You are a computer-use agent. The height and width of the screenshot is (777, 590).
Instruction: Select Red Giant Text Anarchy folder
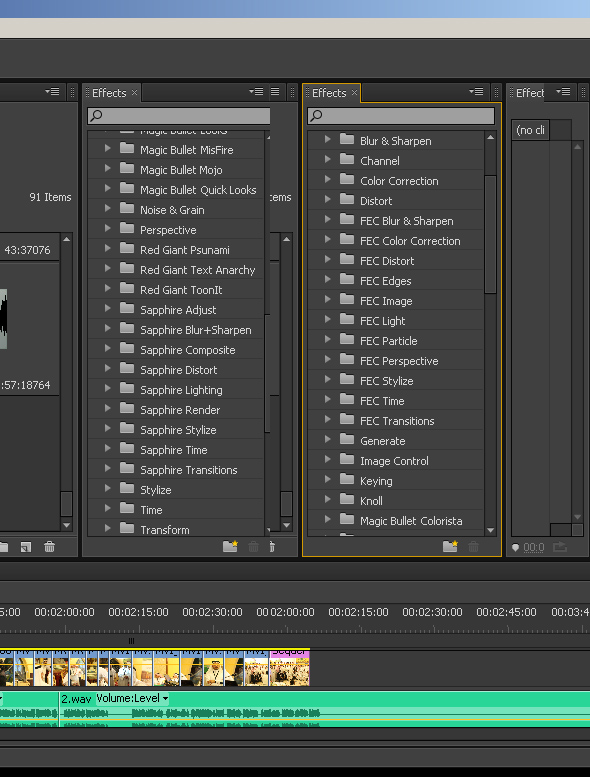(x=197, y=270)
